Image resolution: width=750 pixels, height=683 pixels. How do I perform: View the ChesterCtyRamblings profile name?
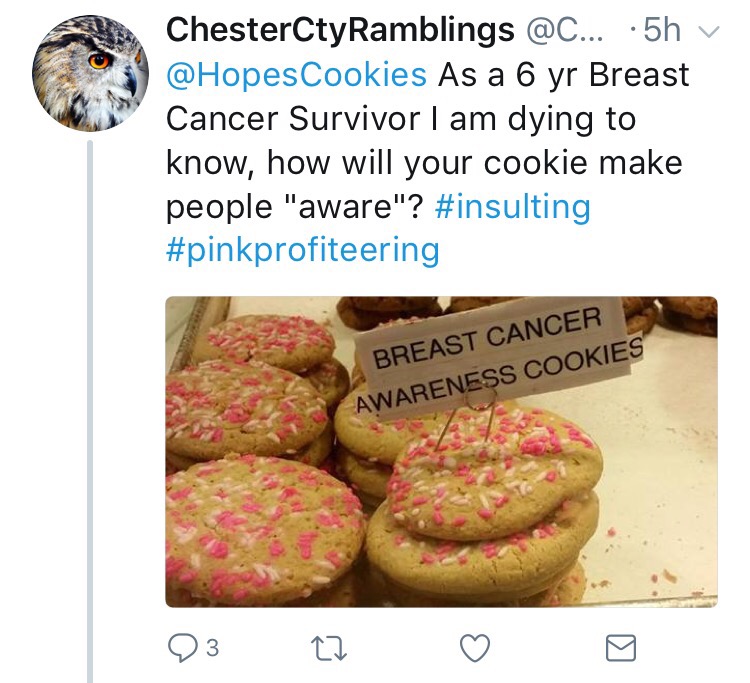(340, 31)
